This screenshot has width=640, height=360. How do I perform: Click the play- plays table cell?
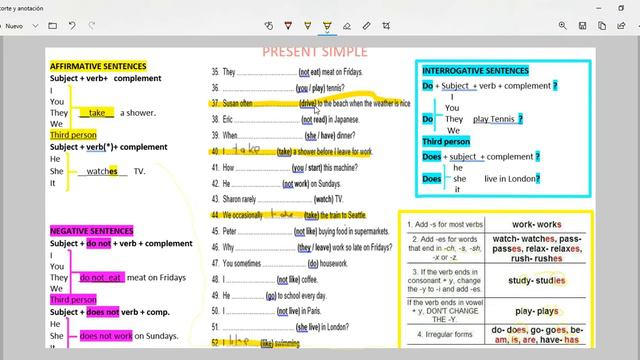click(x=537, y=311)
